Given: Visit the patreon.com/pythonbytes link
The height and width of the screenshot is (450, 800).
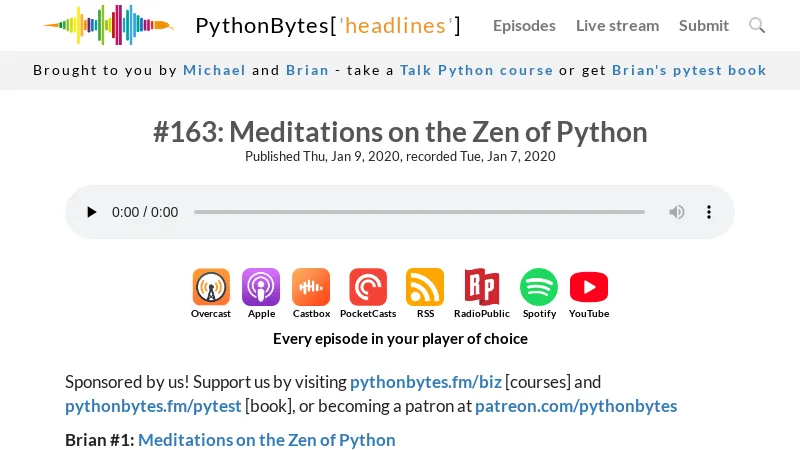Looking at the screenshot, I should click(x=576, y=406).
